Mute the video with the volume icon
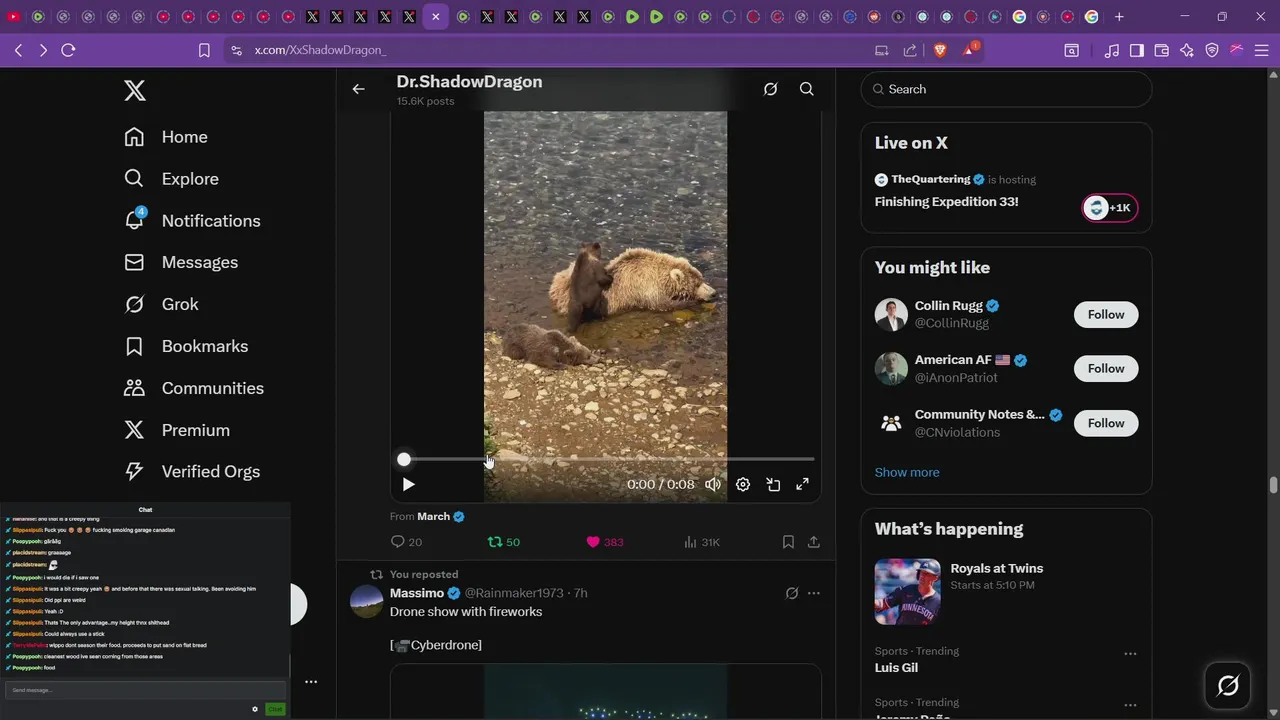Viewport: 1280px width, 720px height. point(713,484)
